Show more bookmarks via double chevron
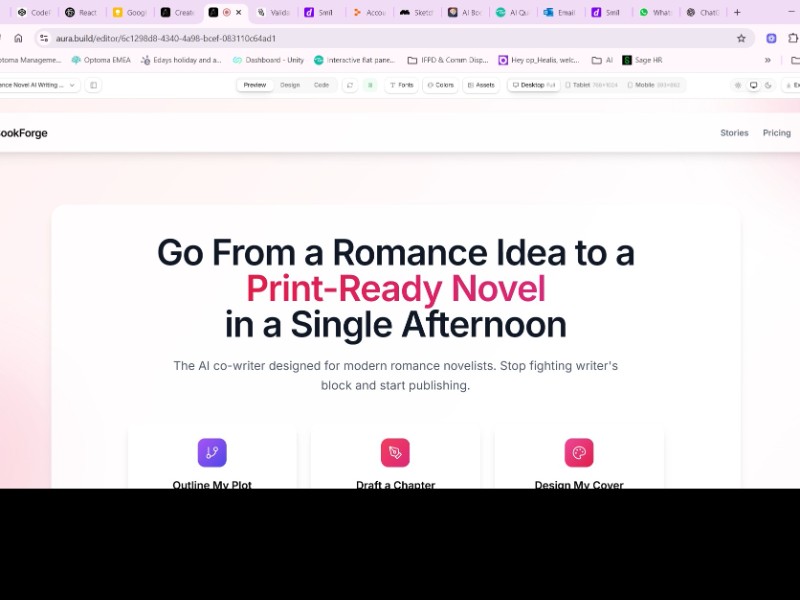The width and height of the screenshot is (800, 600). [767, 60]
